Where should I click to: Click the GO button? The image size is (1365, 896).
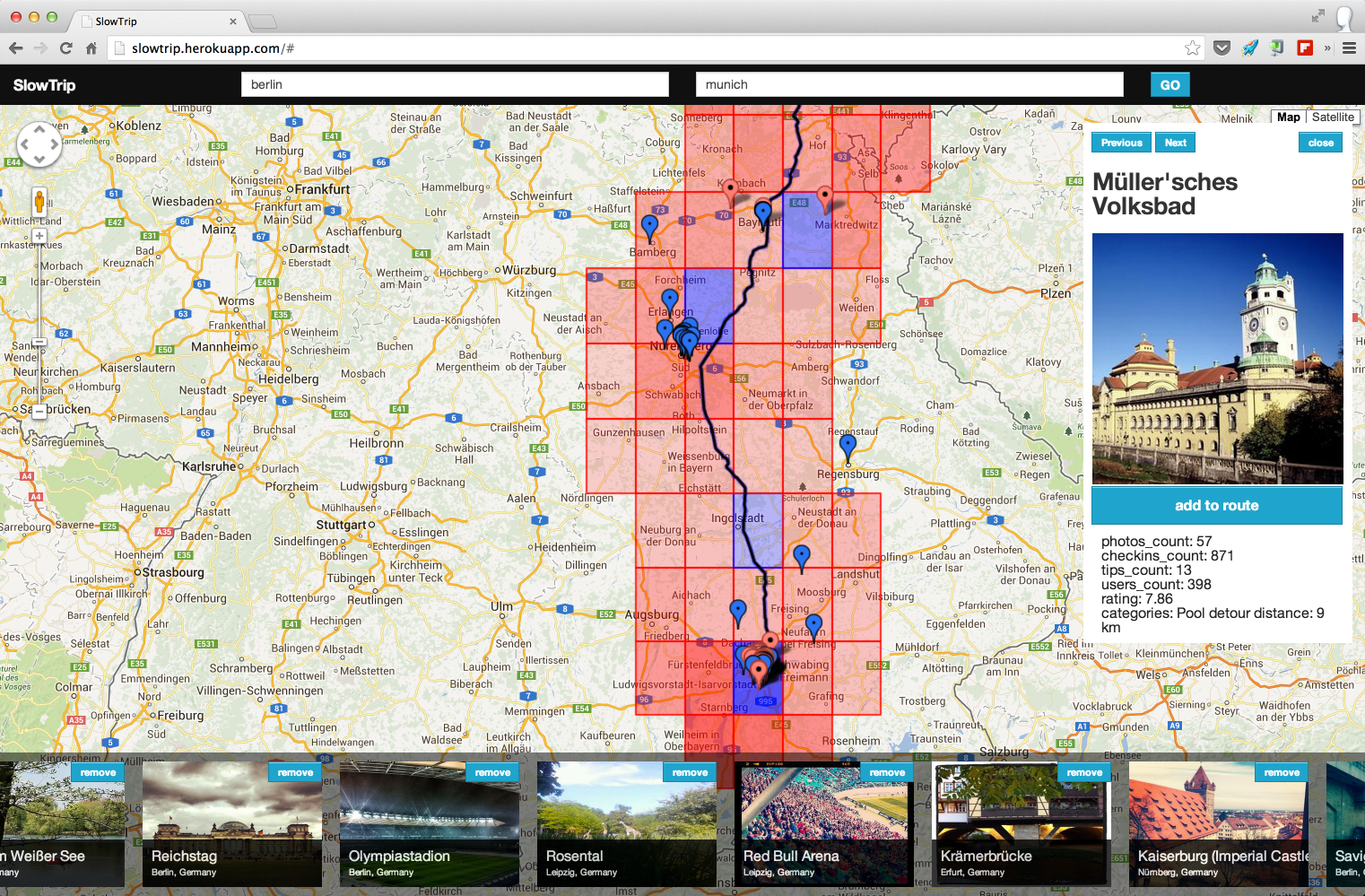point(1170,85)
